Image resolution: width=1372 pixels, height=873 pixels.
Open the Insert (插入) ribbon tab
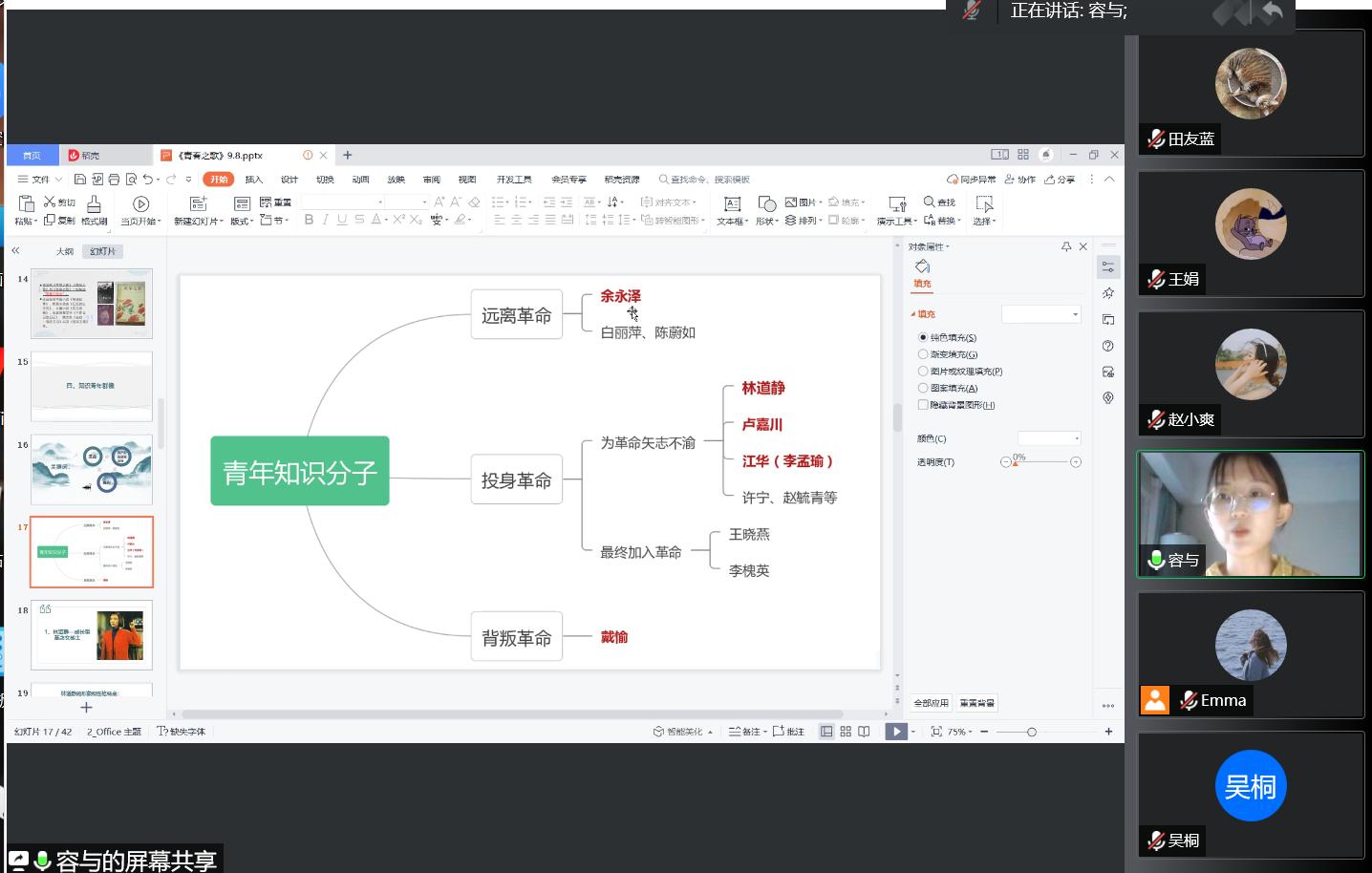coord(253,180)
